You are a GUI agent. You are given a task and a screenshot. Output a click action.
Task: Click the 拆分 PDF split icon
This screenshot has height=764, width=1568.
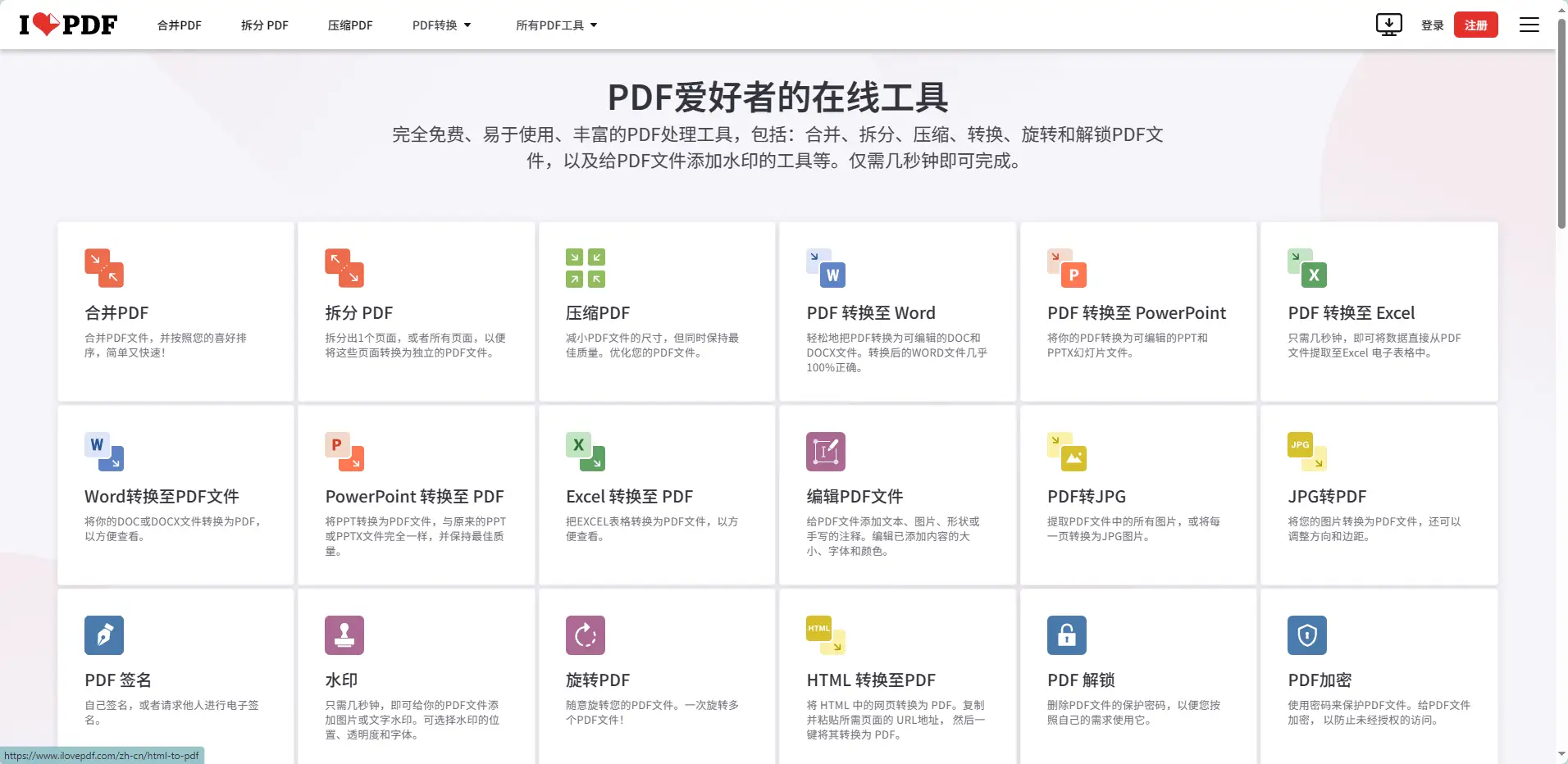pos(344,268)
